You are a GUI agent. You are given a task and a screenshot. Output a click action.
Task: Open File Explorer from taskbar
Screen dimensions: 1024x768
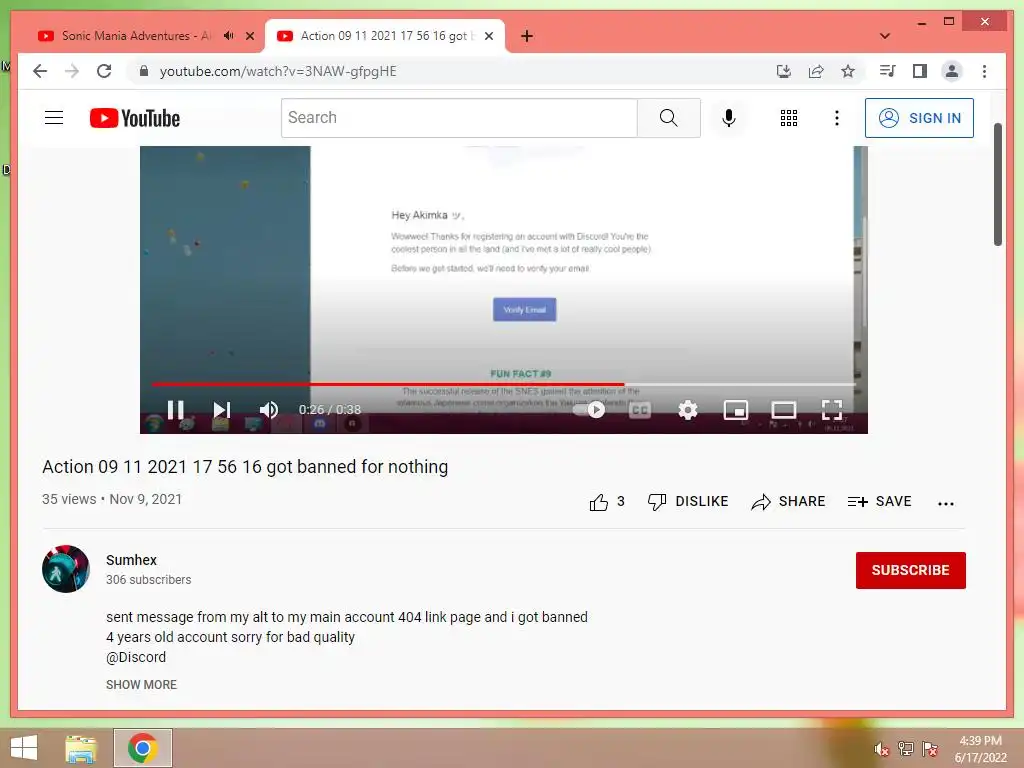click(81, 748)
